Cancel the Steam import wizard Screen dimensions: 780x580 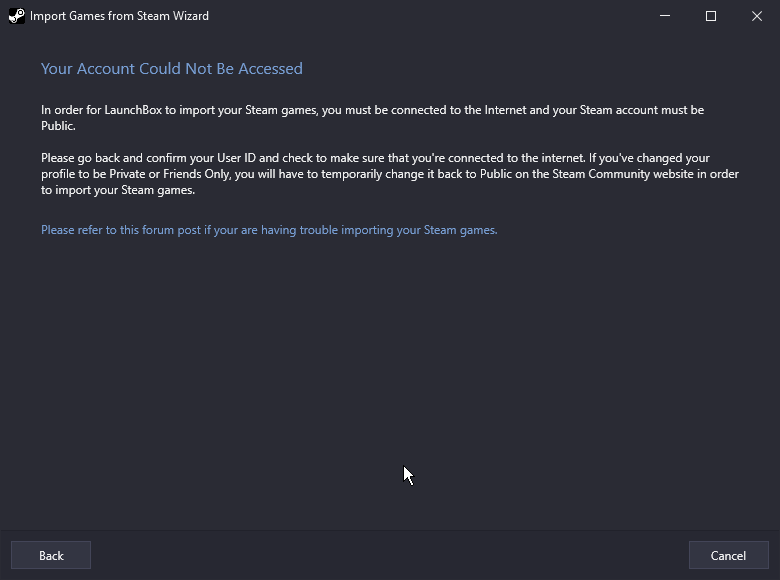tap(728, 555)
